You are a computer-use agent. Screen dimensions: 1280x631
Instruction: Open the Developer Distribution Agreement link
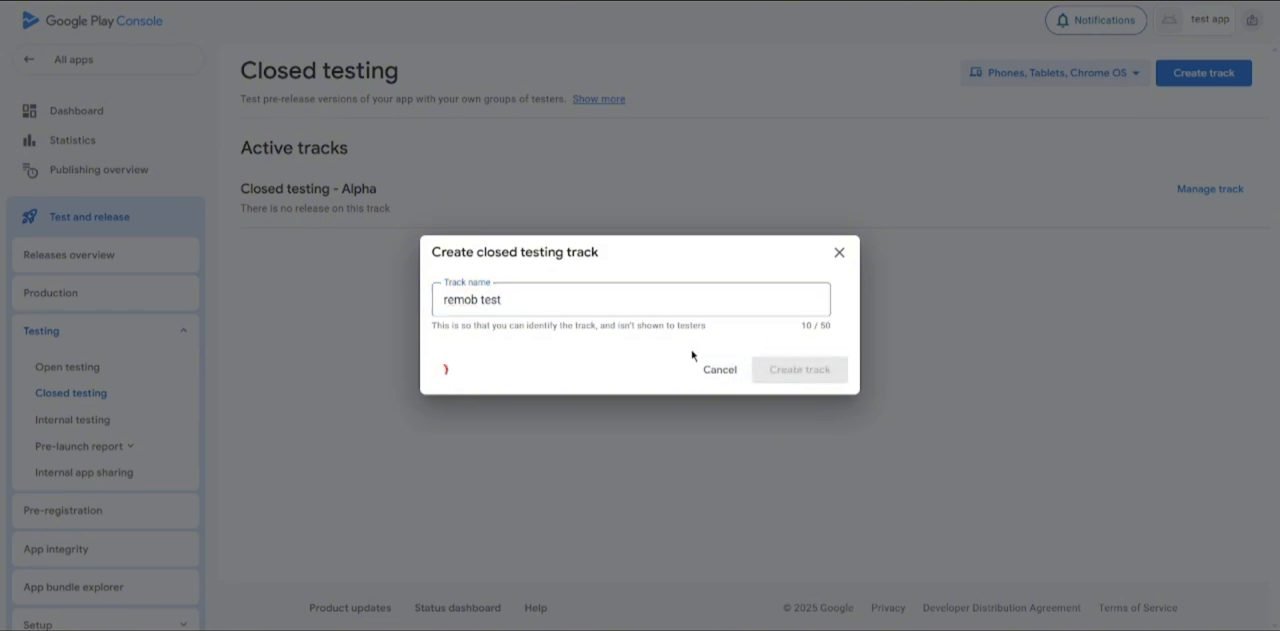[1002, 608]
